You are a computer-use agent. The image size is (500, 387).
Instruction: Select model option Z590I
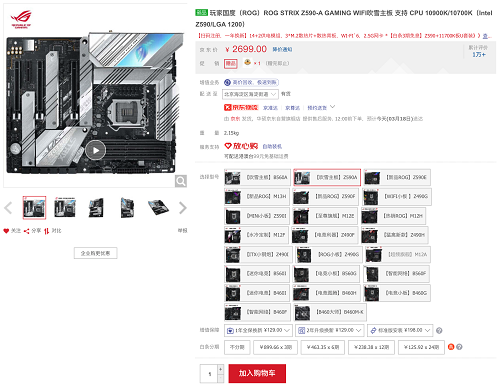pyautogui.click(x=257, y=216)
